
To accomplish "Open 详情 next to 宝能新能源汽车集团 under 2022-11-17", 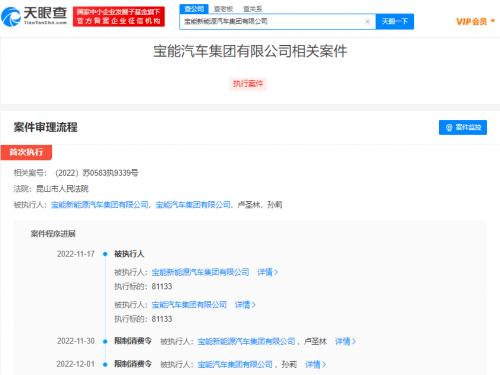I will click(267, 272).
